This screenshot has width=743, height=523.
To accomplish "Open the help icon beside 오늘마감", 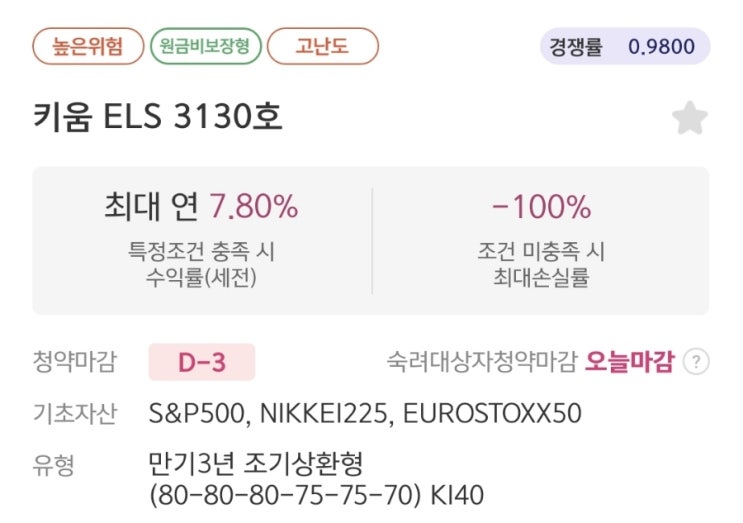I will coord(696,362).
